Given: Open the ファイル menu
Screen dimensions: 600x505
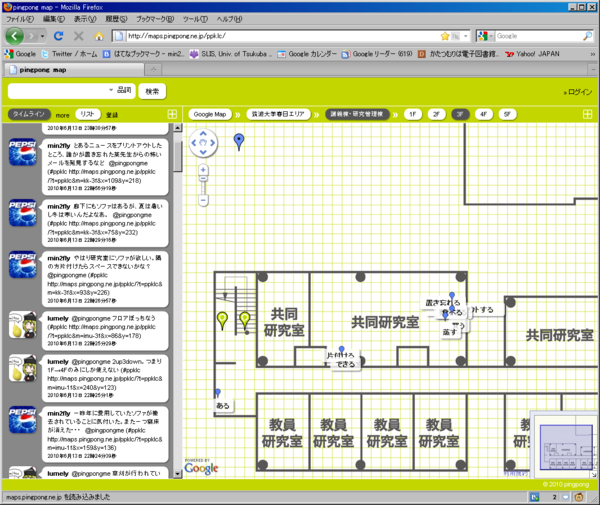Looking at the screenshot, I should click(x=20, y=19).
